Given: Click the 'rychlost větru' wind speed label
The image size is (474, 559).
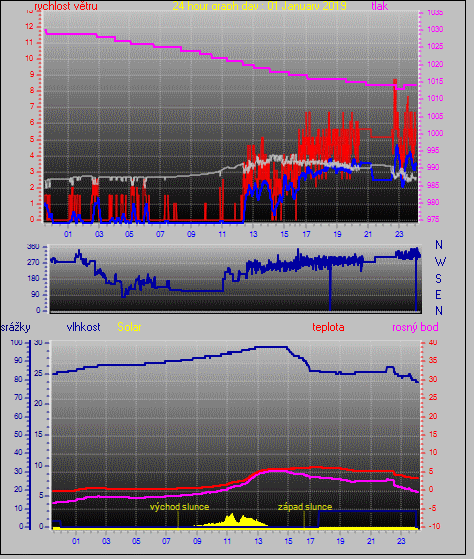Looking at the screenshot, I should (66, 6).
